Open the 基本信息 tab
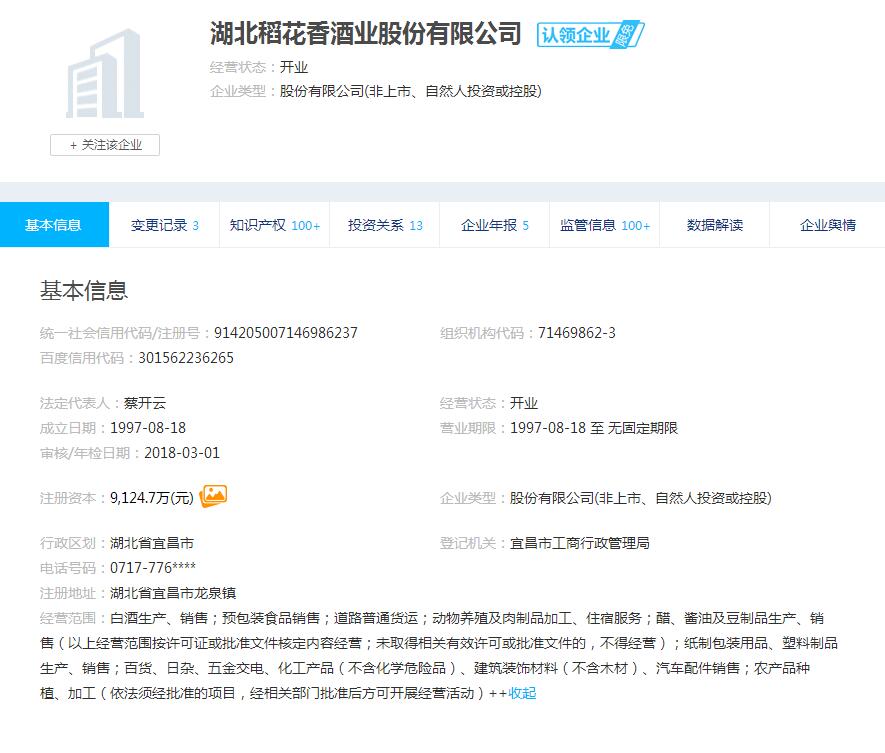 [x=54, y=225]
